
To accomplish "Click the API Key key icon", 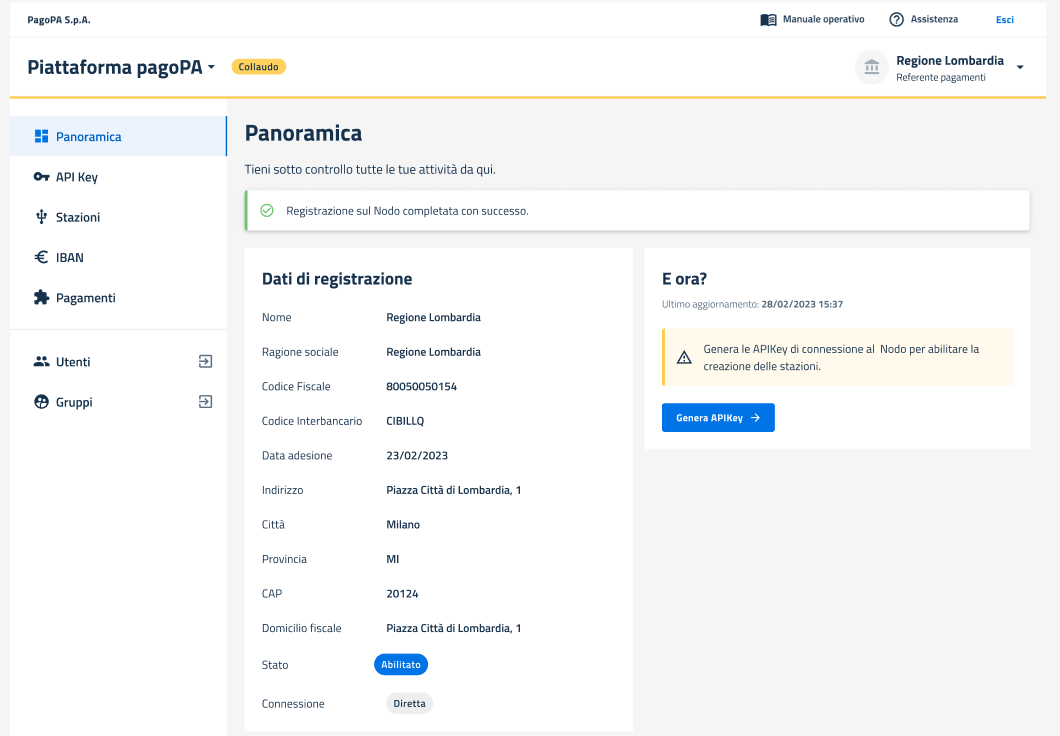I will tap(41, 177).
